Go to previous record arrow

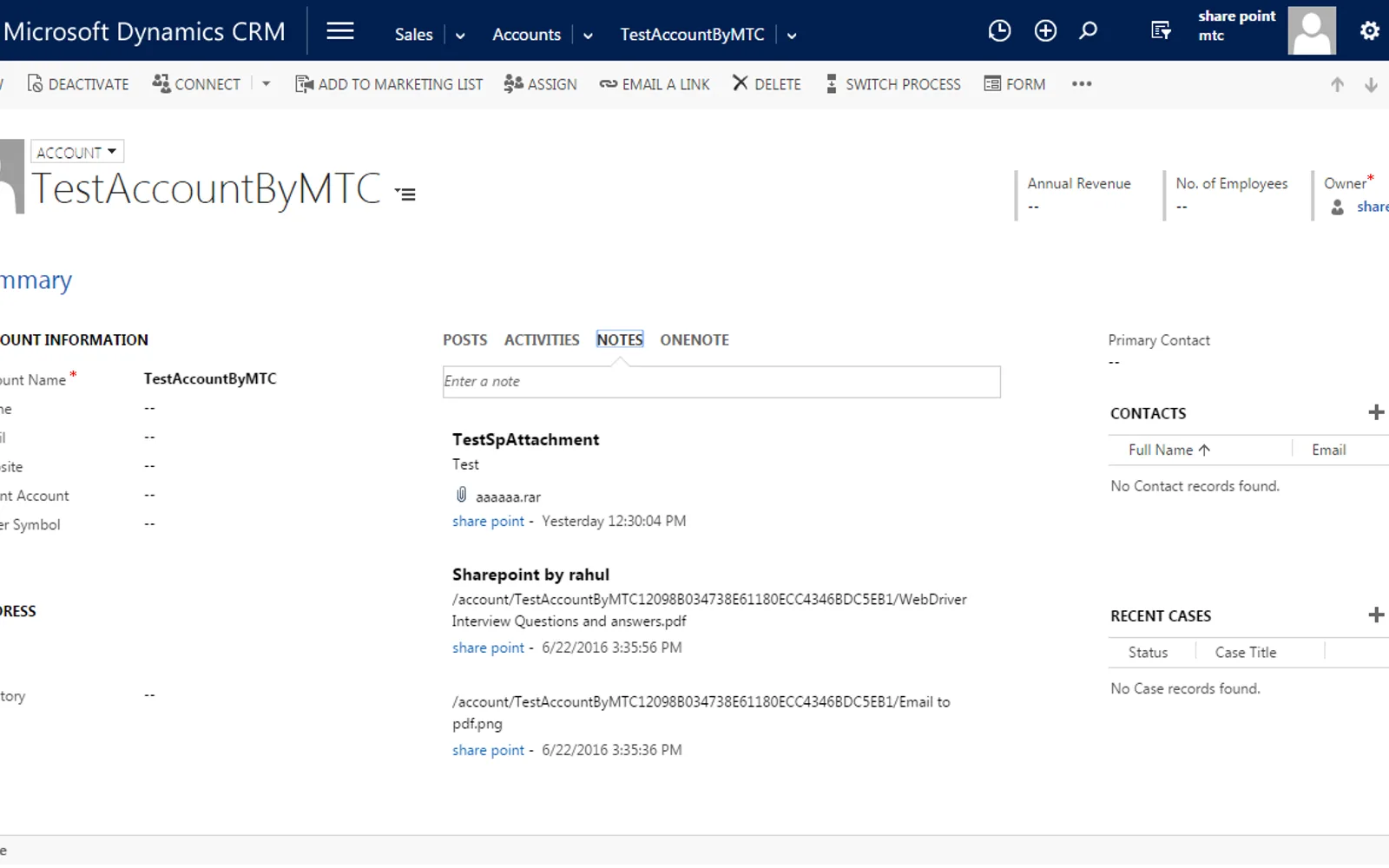pyautogui.click(x=1337, y=85)
